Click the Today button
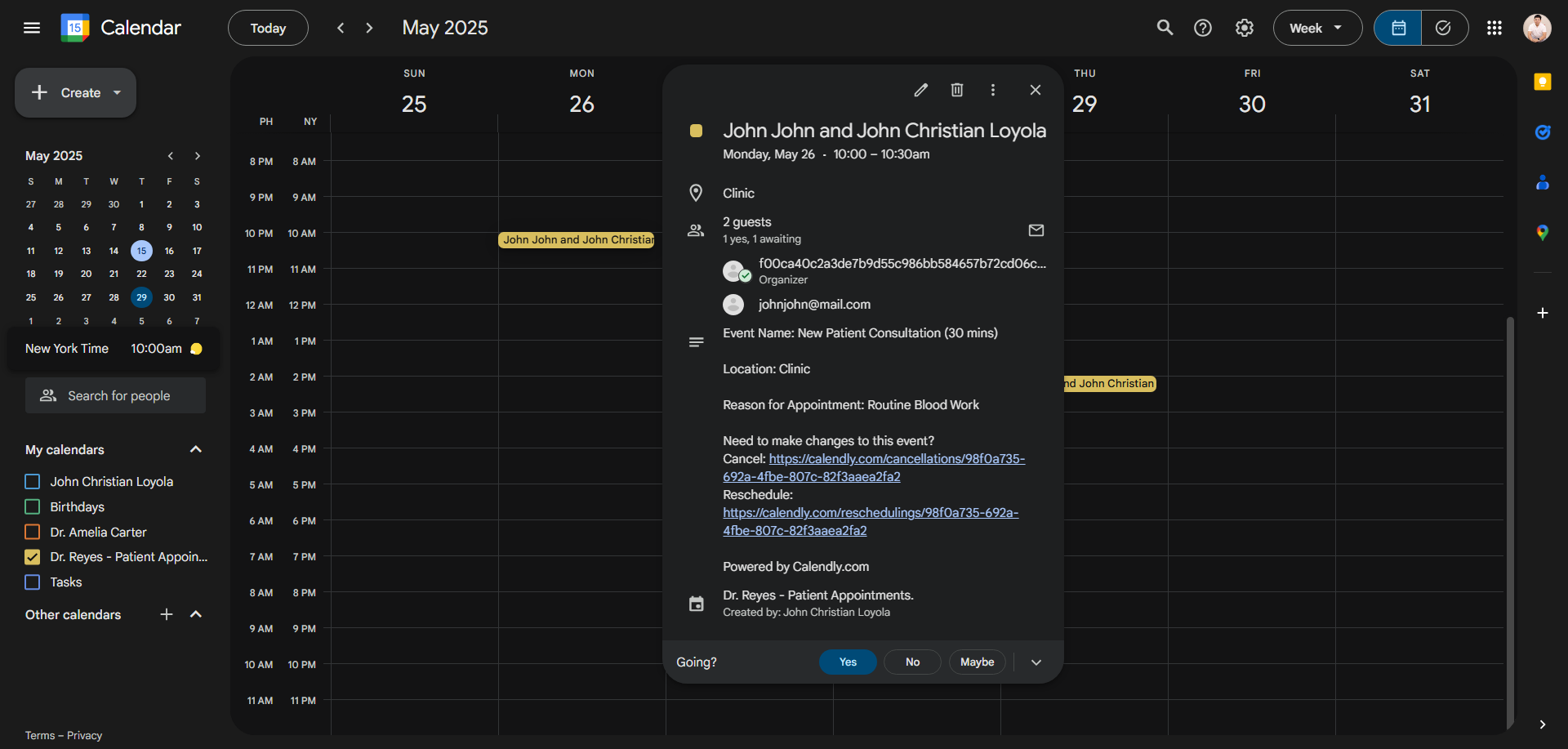The width and height of the screenshot is (1568, 749). coord(268,28)
